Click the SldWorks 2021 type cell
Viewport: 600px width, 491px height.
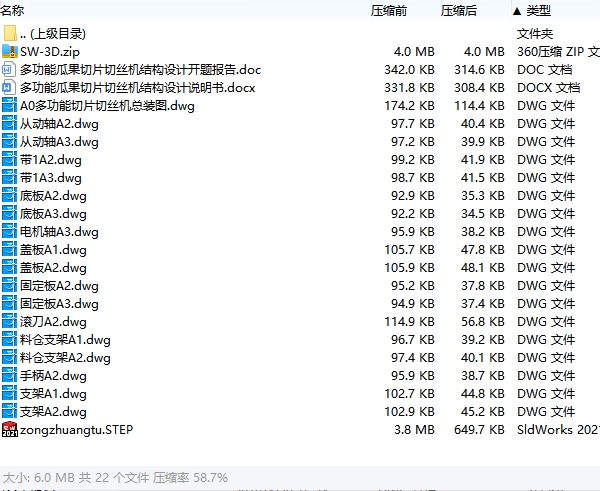pyautogui.click(x=558, y=429)
